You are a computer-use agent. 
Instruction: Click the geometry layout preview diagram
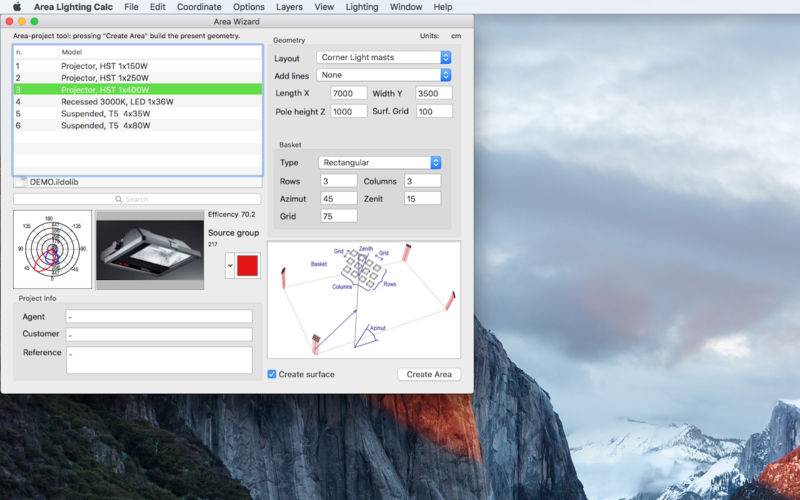[363, 299]
